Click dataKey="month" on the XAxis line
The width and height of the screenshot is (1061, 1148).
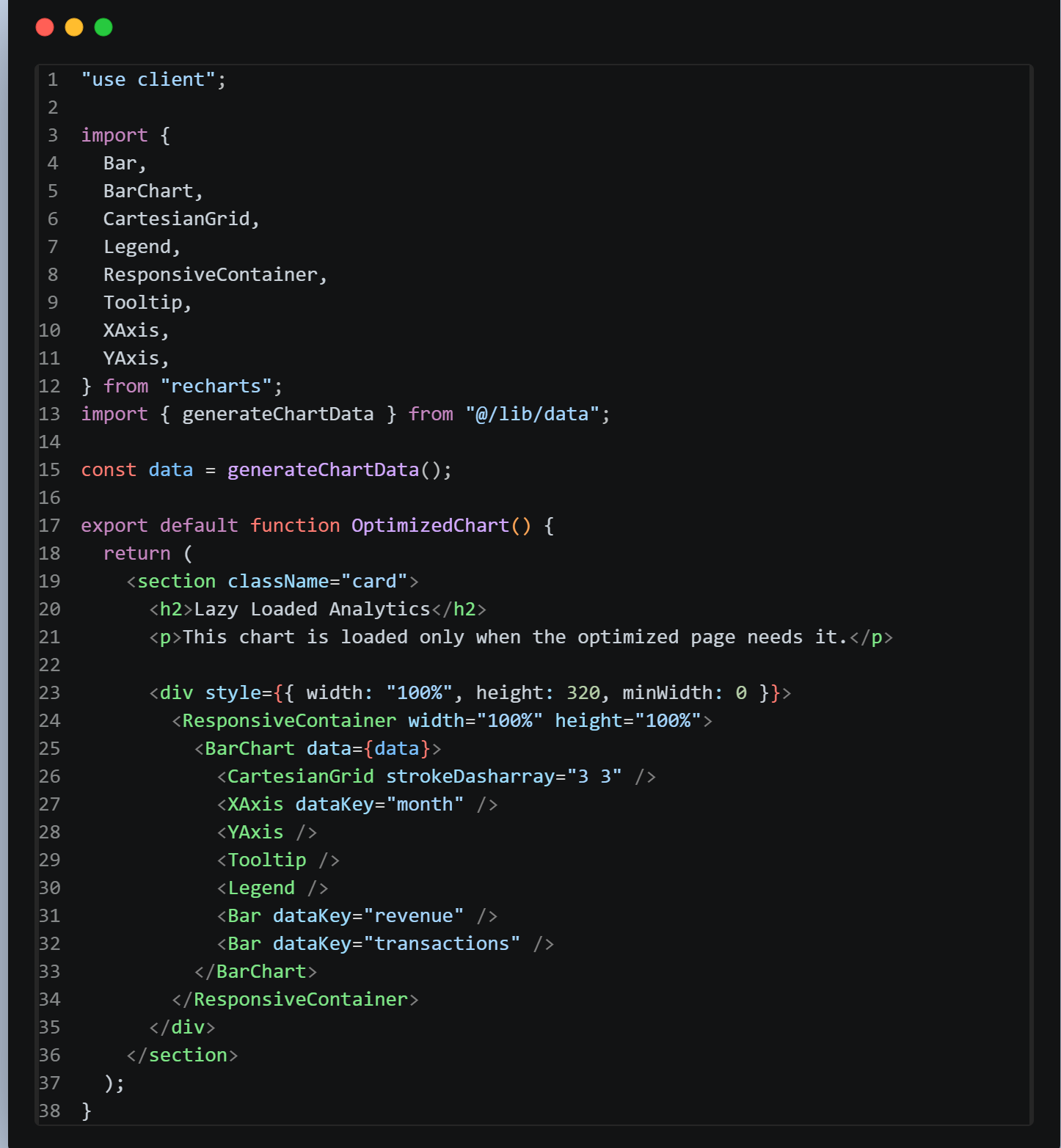pos(379,804)
